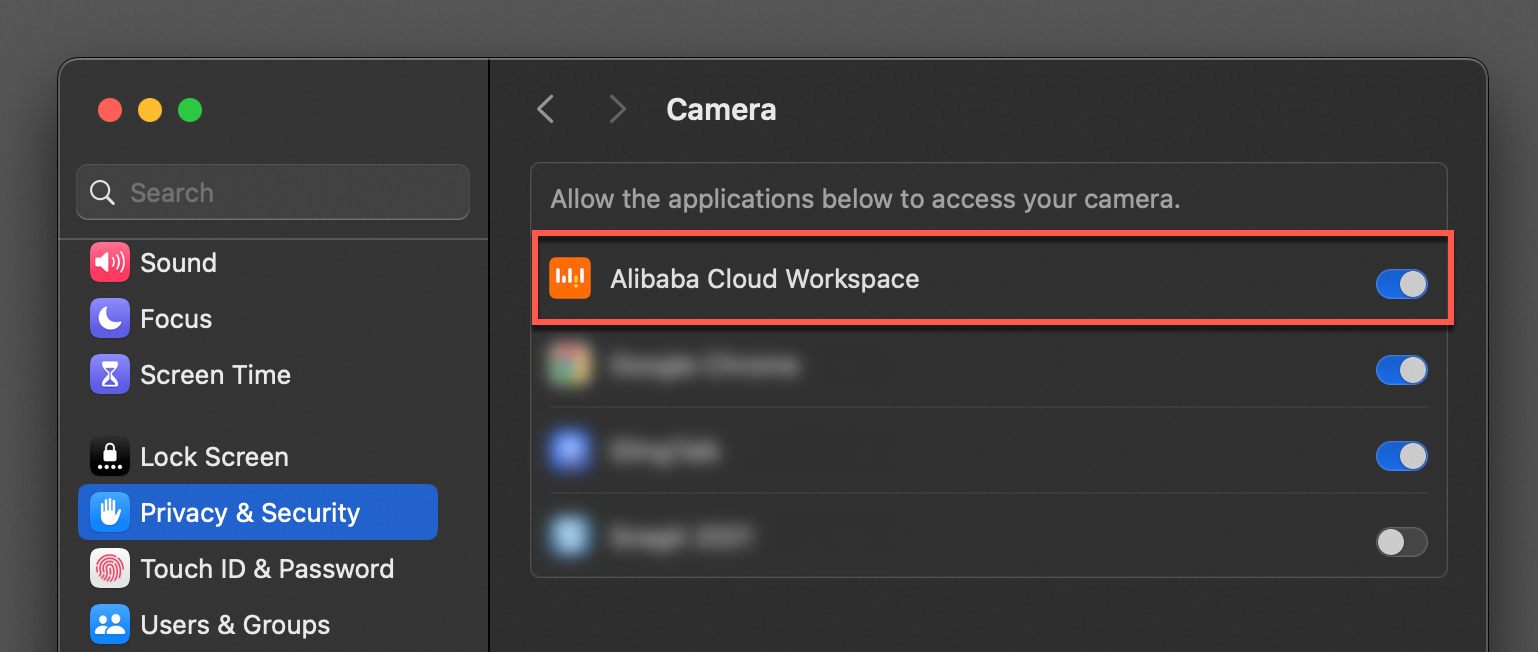The width and height of the screenshot is (1538, 652).
Task: Click the green full-screen window button
Action: [190, 110]
